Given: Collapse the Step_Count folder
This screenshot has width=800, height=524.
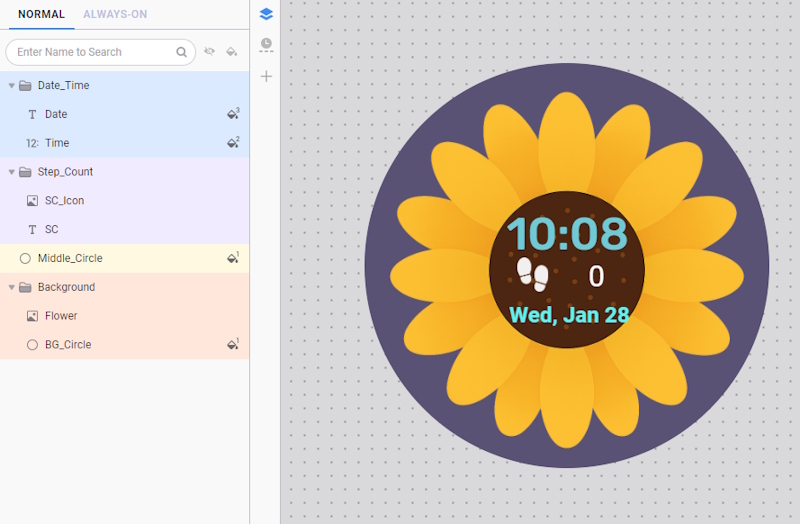Looking at the screenshot, I should click(12, 172).
